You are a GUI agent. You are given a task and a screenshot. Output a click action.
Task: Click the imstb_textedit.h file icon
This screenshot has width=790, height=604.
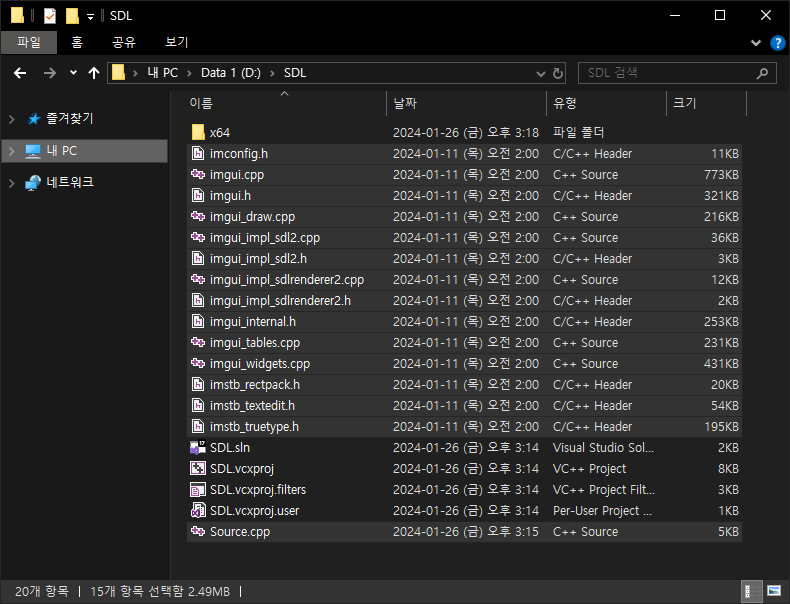click(198, 406)
